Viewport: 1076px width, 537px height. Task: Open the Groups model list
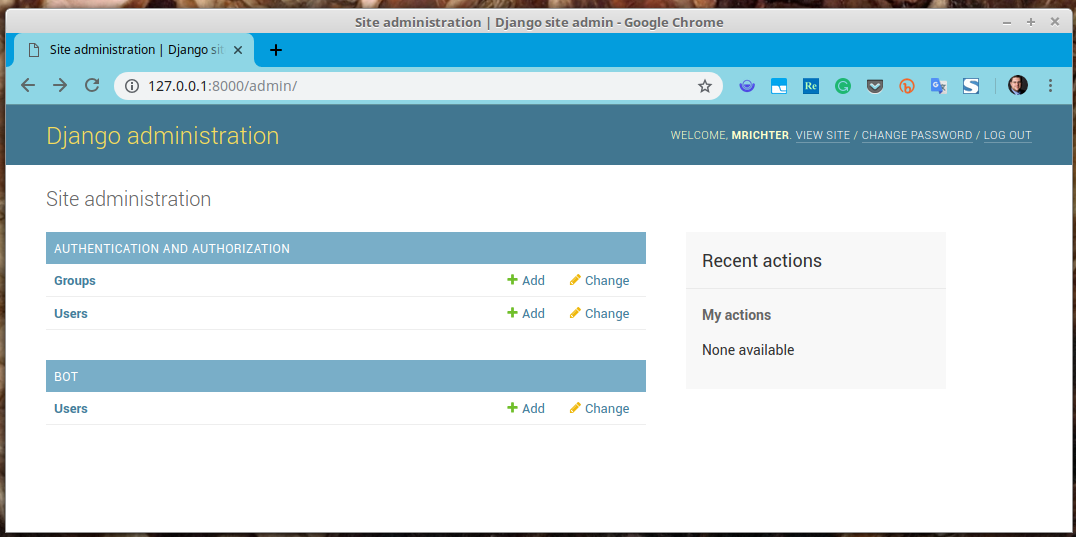pyautogui.click(x=75, y=281)
